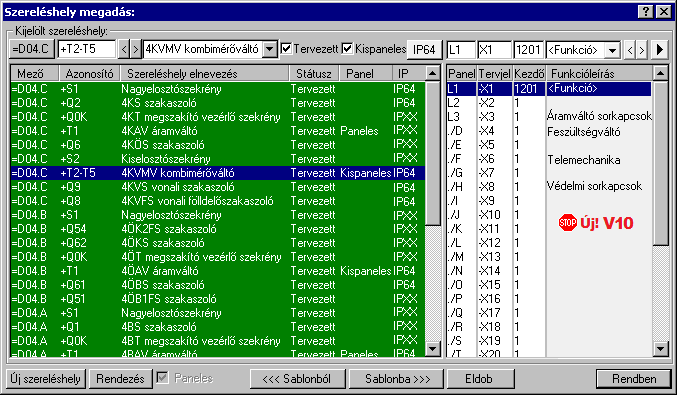The image size is (677, 395).
Task: Select the 4ÖAV áramváltó row
Action: (218, 271)
